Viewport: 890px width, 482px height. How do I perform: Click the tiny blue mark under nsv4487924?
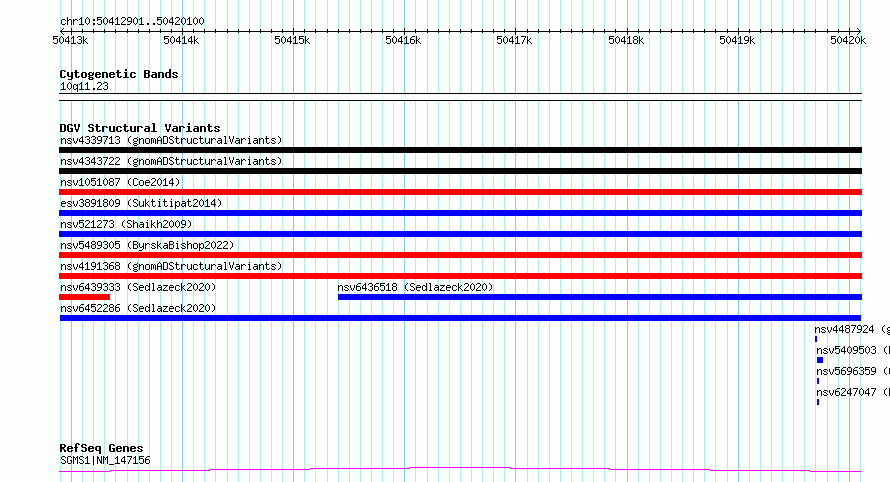(816, 339)
